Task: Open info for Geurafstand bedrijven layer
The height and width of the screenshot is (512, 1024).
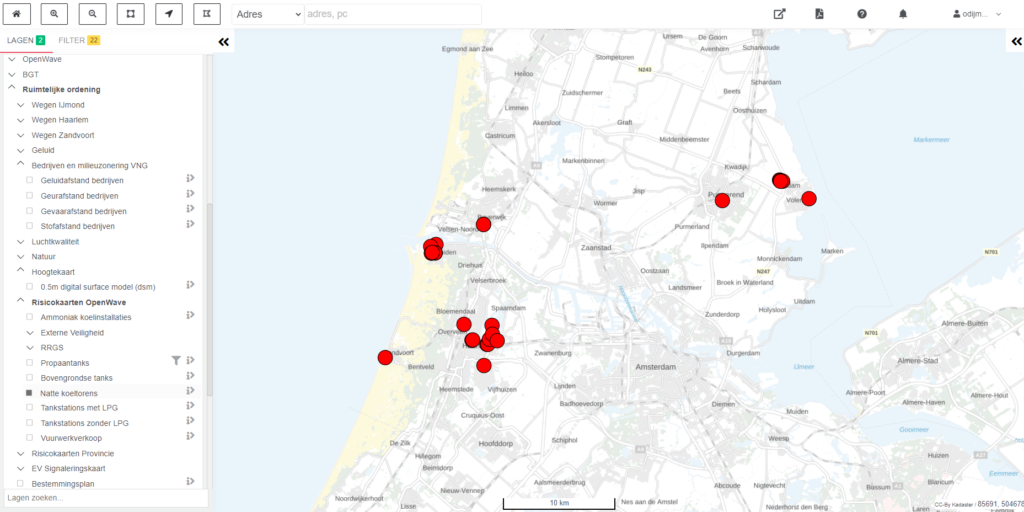Action: (191, 193)
